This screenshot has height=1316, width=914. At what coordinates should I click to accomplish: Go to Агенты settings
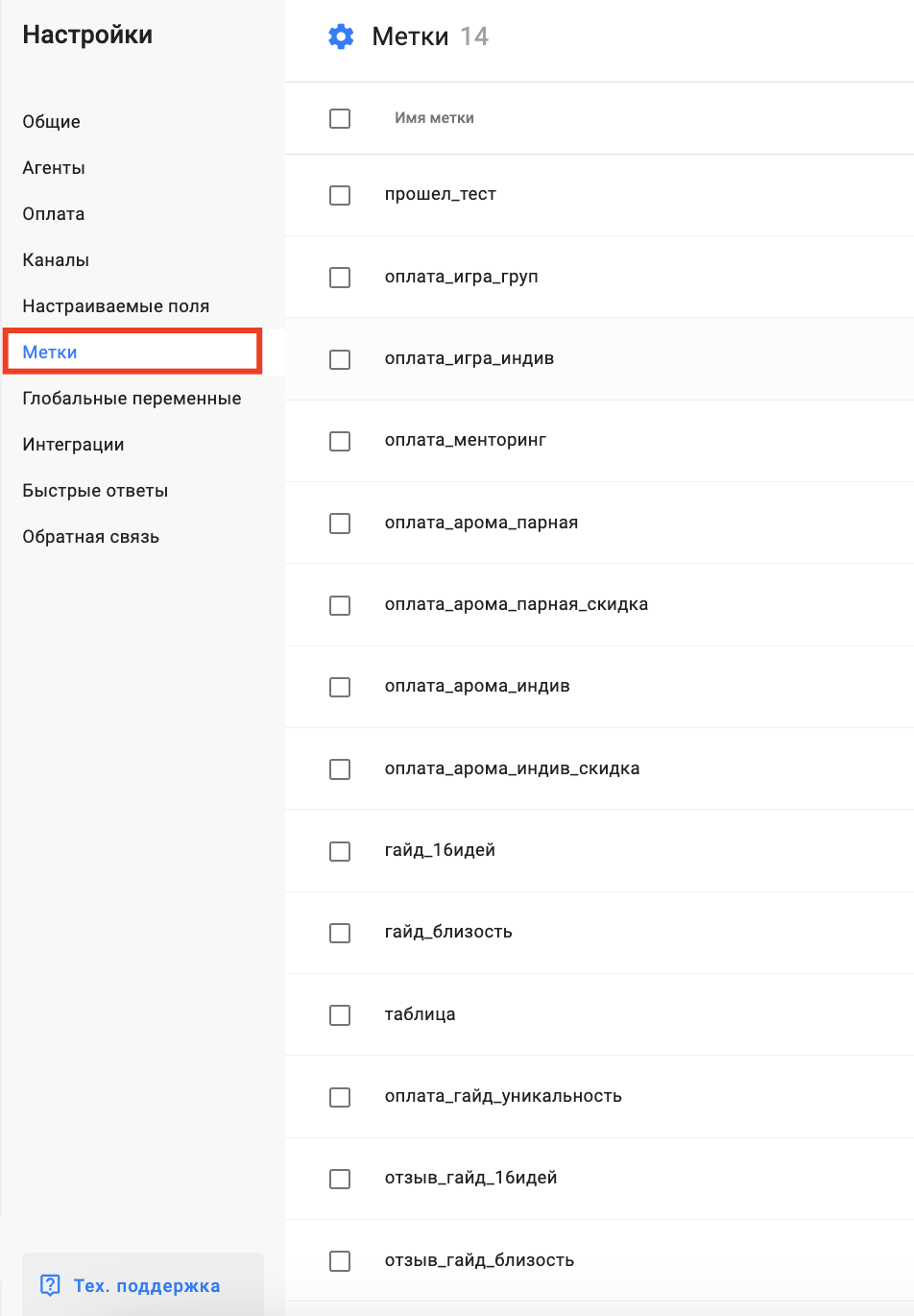[54, 168]
